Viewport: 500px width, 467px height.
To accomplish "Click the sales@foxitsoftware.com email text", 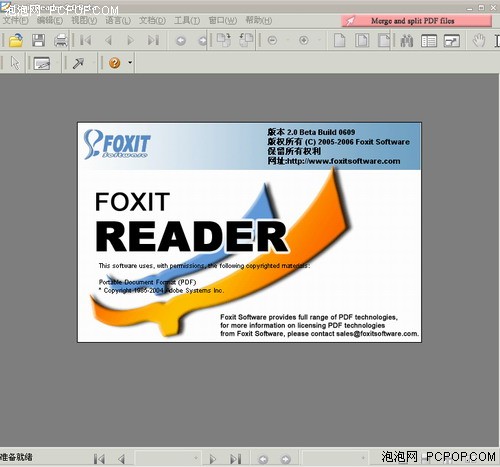I will pos(377,334).
